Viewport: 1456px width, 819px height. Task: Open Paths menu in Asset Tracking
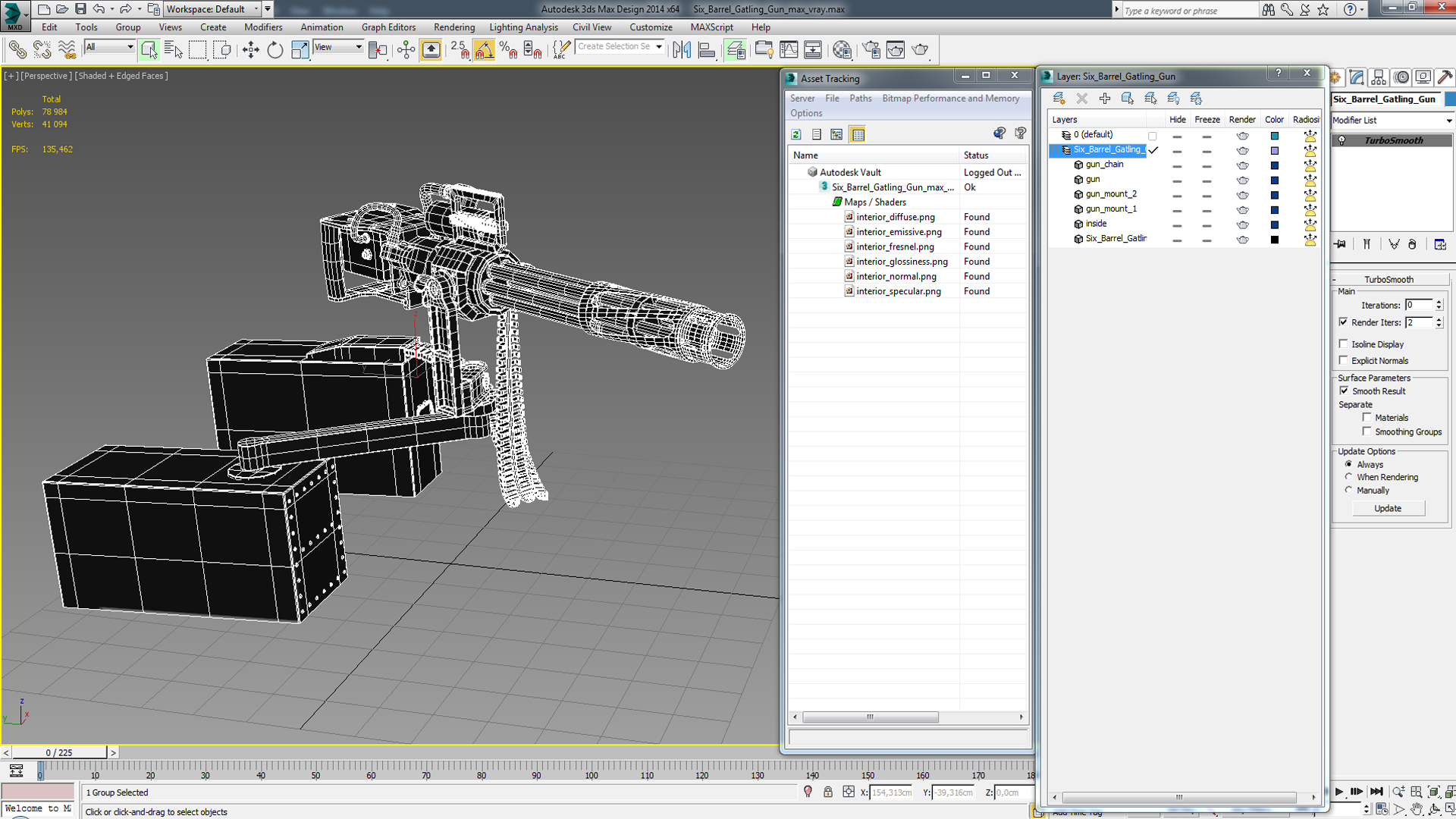[860, 99]
